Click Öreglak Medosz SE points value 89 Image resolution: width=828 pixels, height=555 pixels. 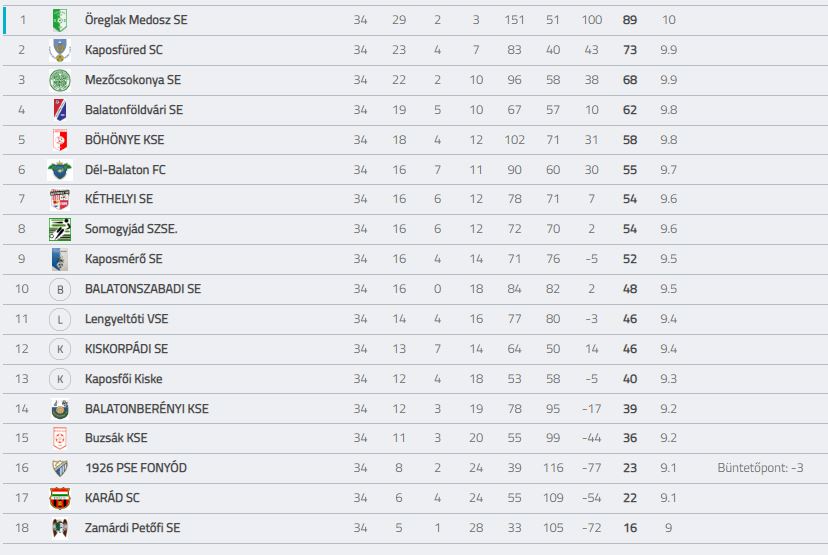(630, 20)
